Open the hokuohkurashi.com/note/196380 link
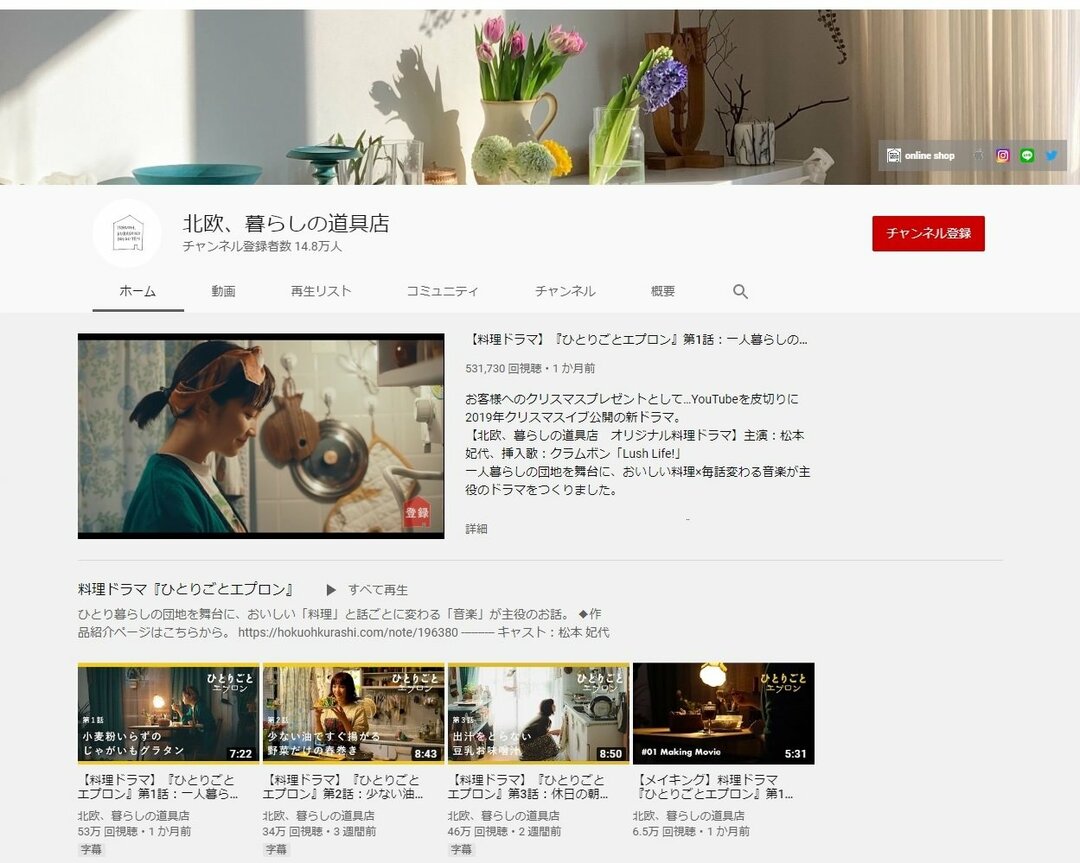 point(348,632)
